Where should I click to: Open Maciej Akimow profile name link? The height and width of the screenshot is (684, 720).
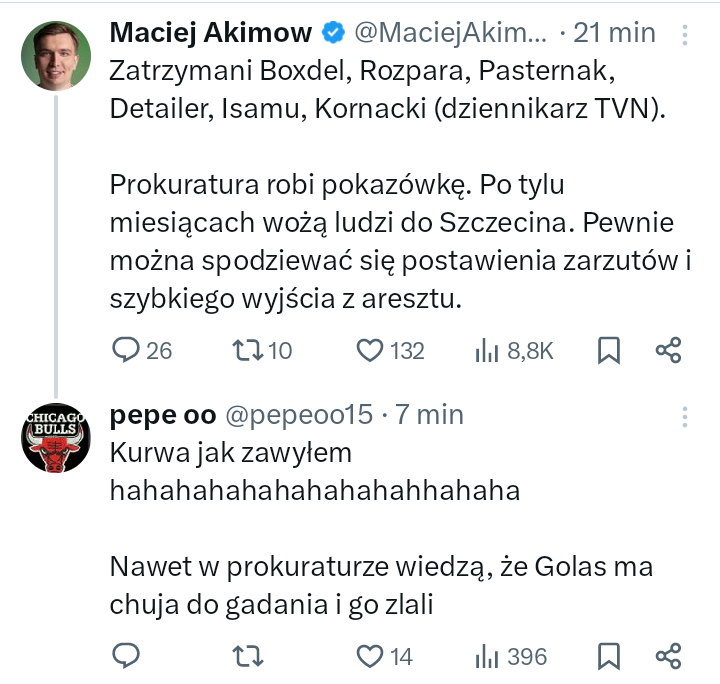[212, 33]
